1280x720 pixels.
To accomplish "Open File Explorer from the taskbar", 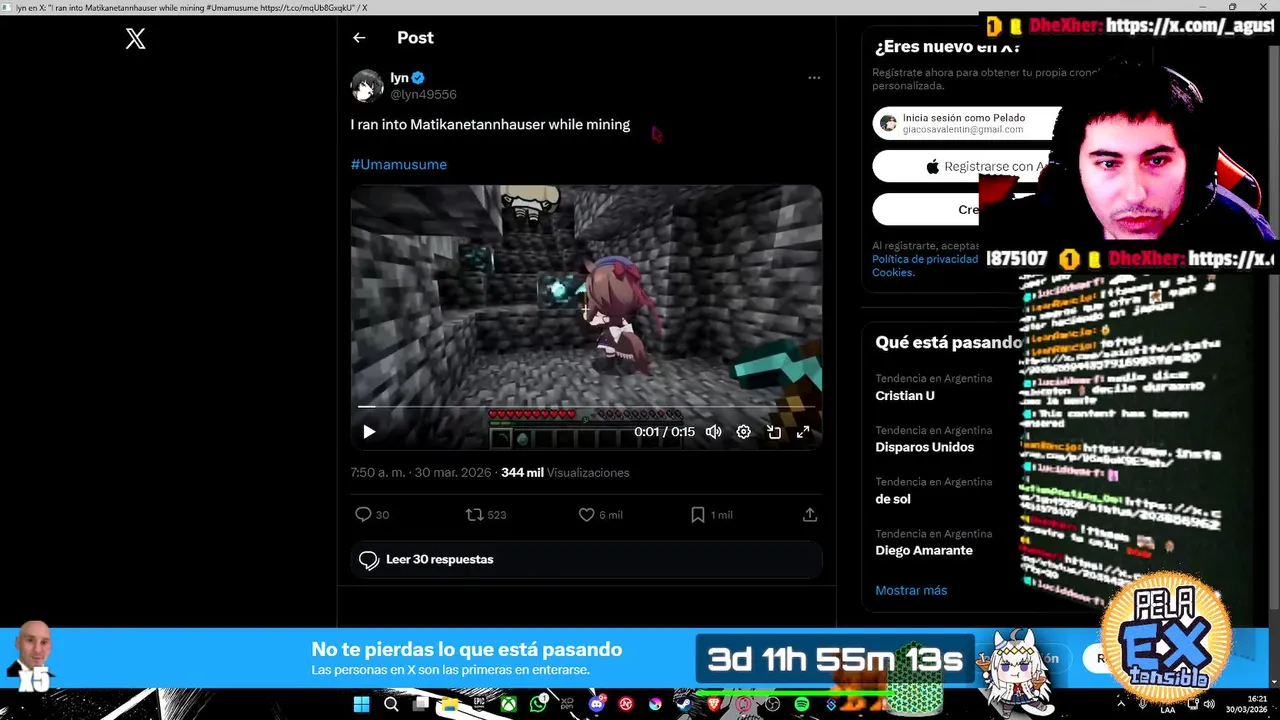I will tap(450, 704).
